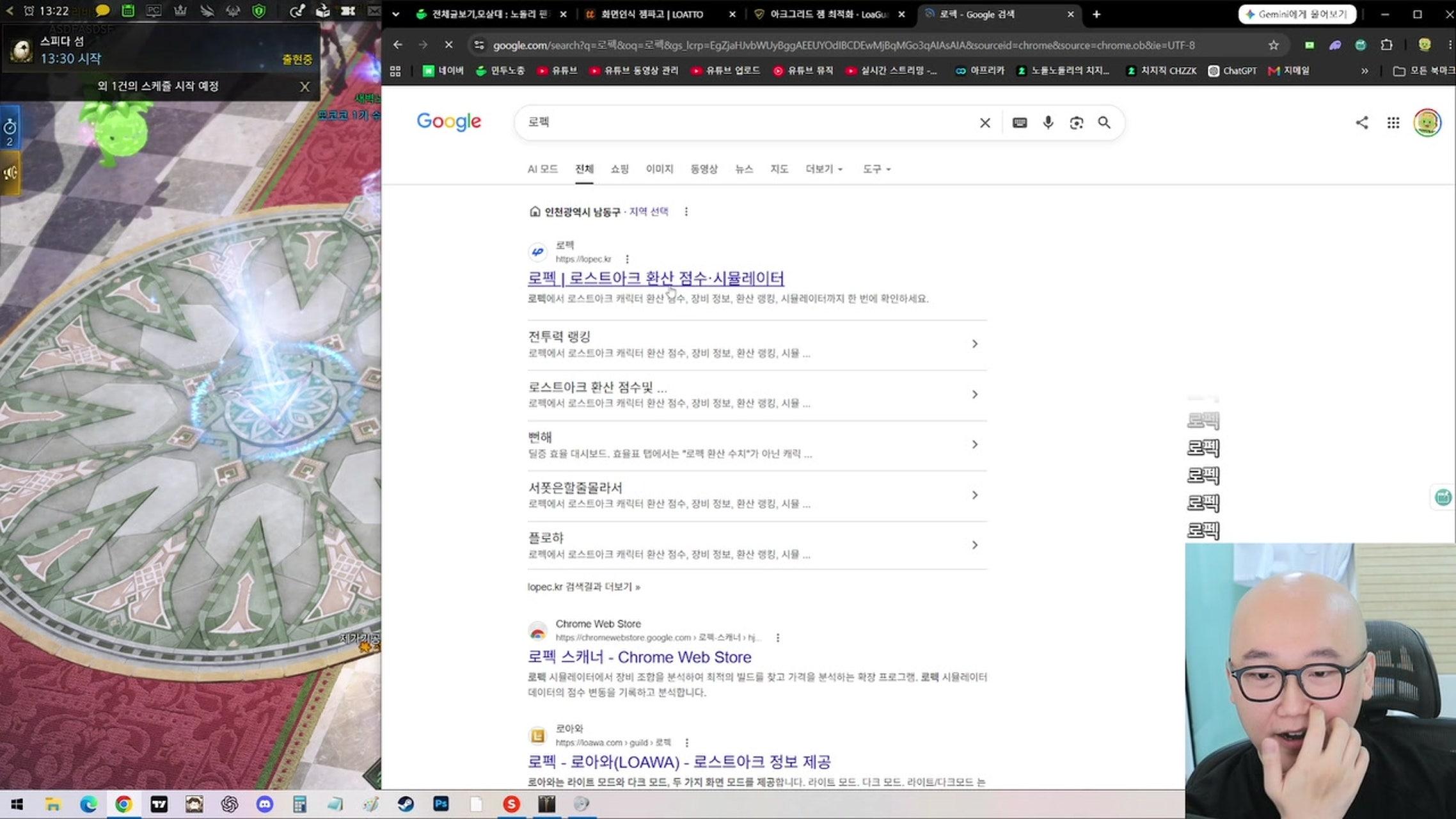Start voice search with the microphone
Viewport: 1456px width, 819px height.
[x=1048, y=122]
